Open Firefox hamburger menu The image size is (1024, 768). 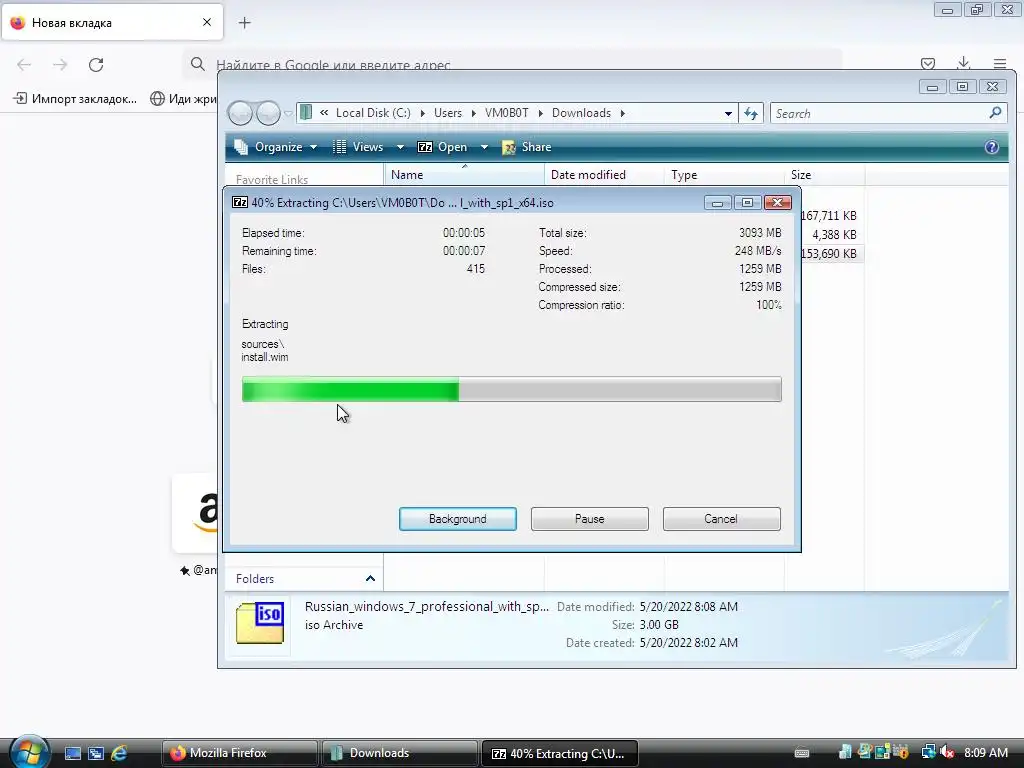click(1000, 63)
